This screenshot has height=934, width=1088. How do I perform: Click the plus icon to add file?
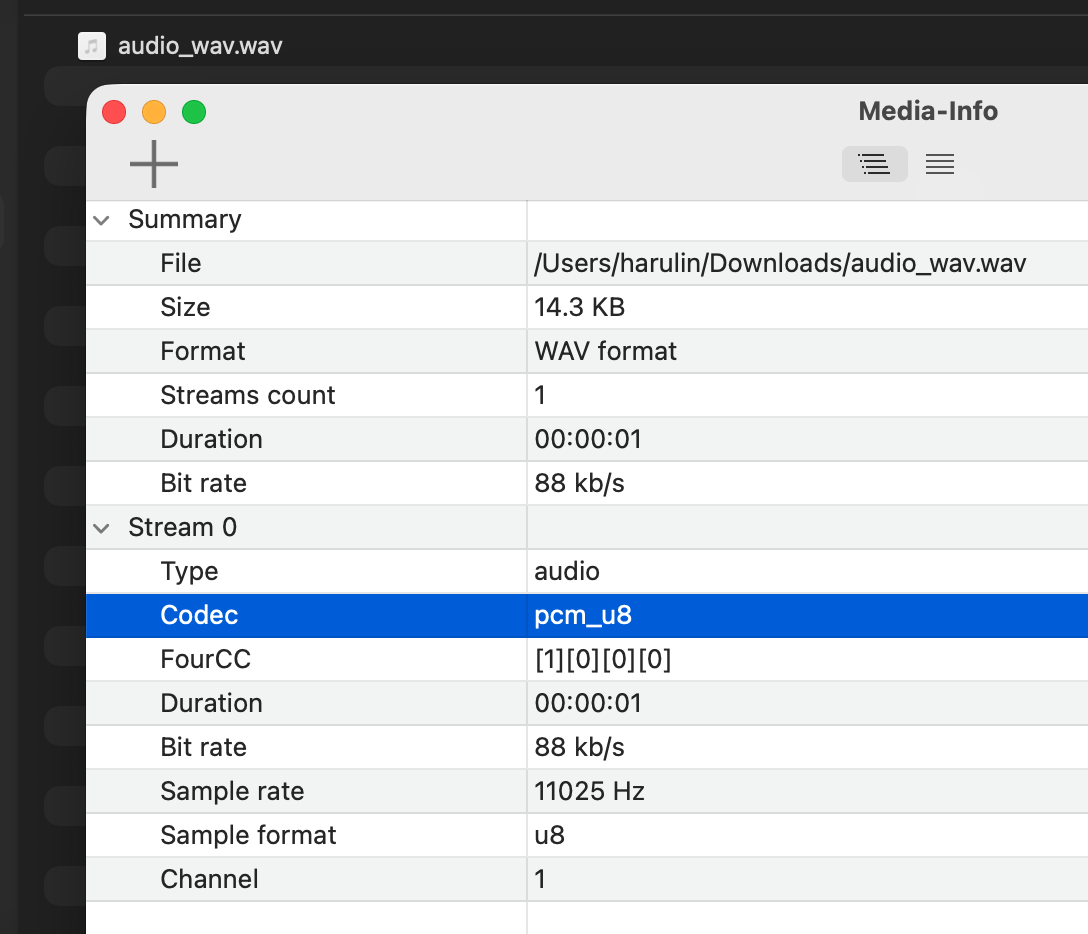(x=154, y=164)
